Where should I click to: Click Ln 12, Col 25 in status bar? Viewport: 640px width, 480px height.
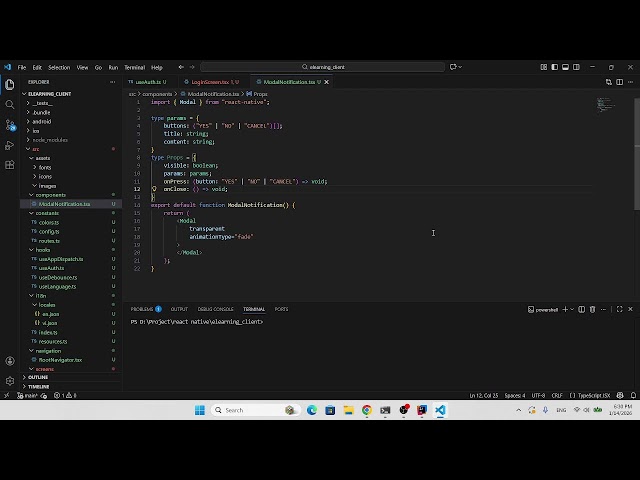[484, 395]
